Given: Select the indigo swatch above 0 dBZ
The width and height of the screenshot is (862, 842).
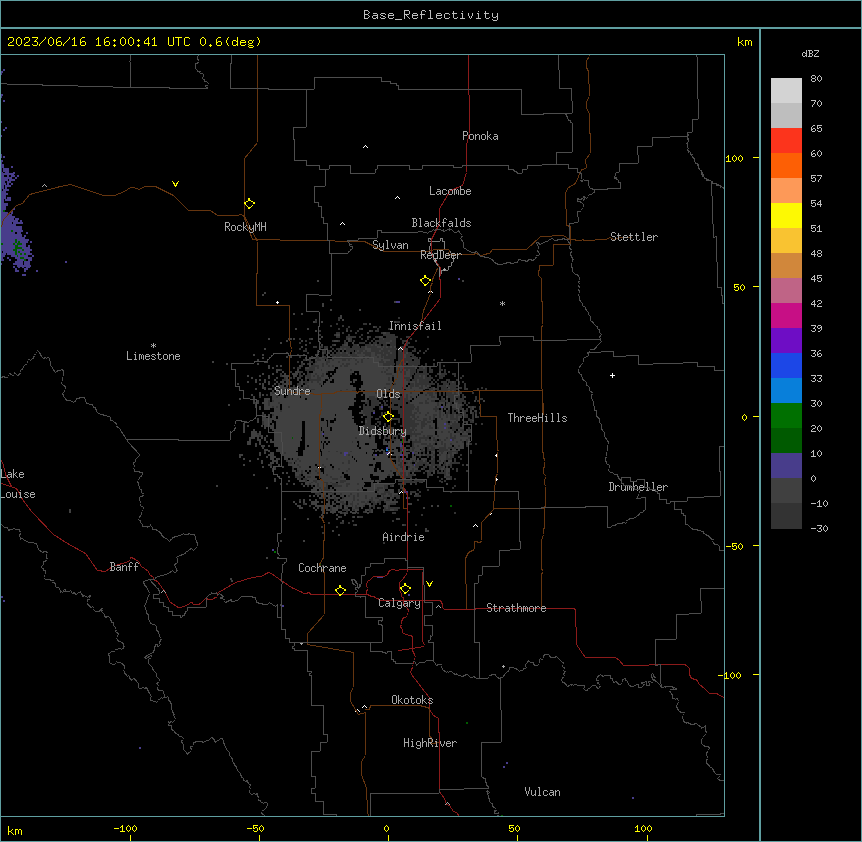Looking at the screenshot, I should click(786, 466).
